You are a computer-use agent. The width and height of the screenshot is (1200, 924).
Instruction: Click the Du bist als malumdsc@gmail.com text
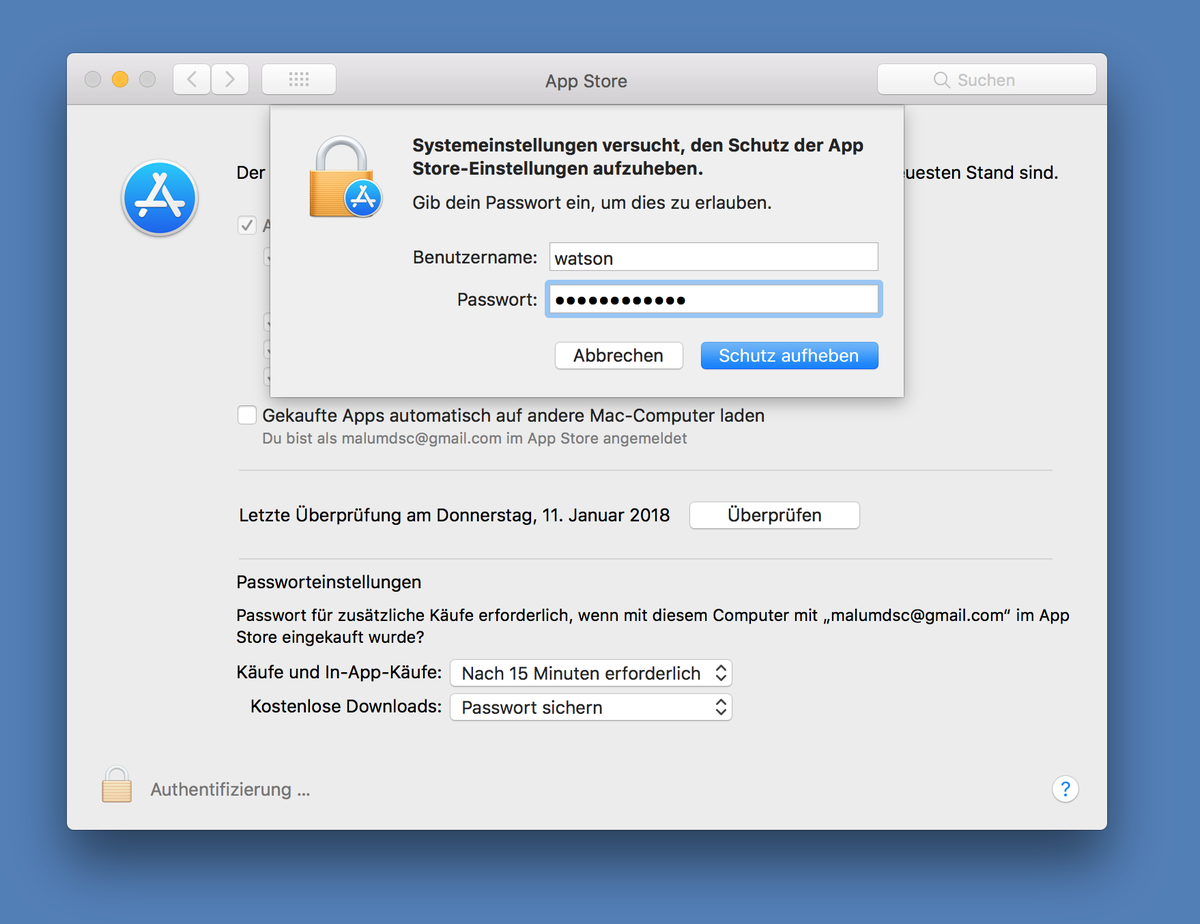click(474, 438)
